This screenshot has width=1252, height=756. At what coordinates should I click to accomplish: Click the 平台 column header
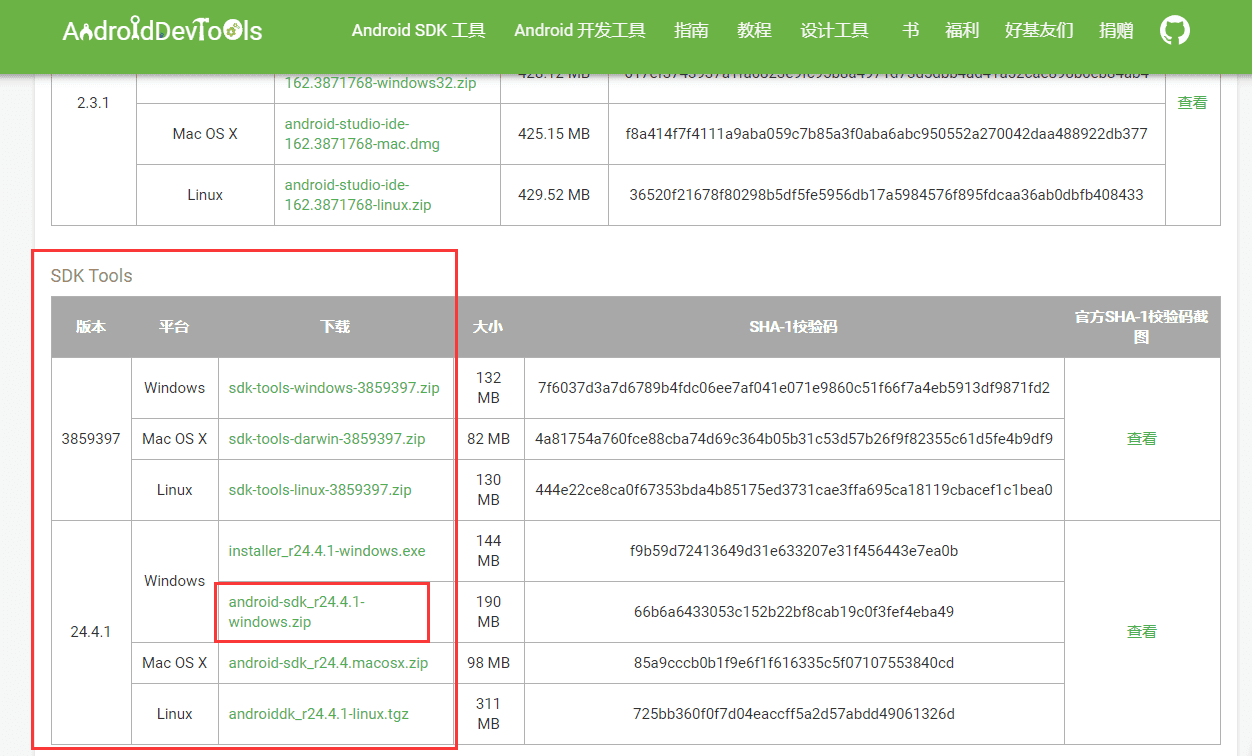[174, 327]
